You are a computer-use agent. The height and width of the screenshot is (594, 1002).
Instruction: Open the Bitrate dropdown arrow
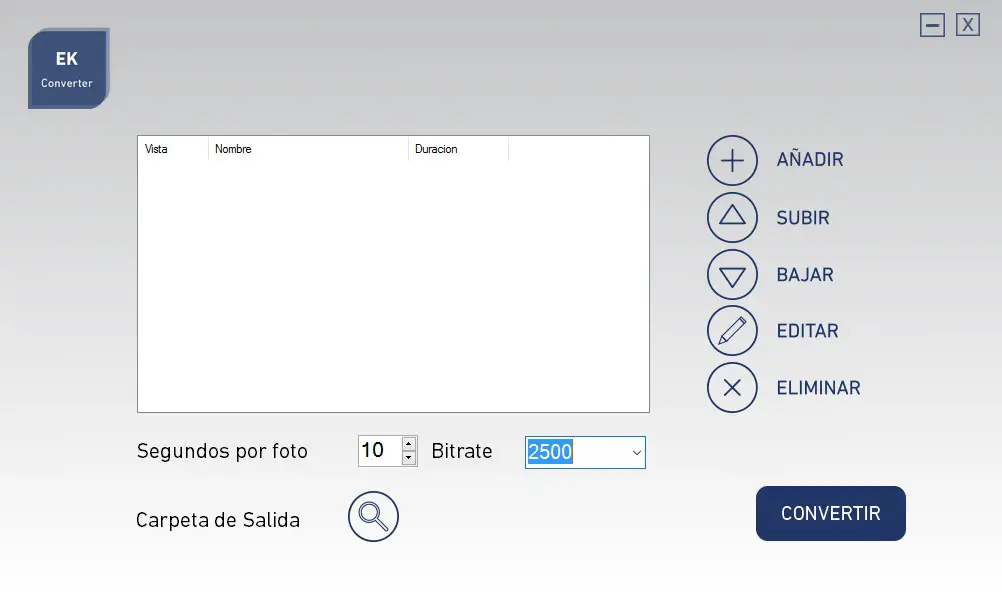(636, 452)
